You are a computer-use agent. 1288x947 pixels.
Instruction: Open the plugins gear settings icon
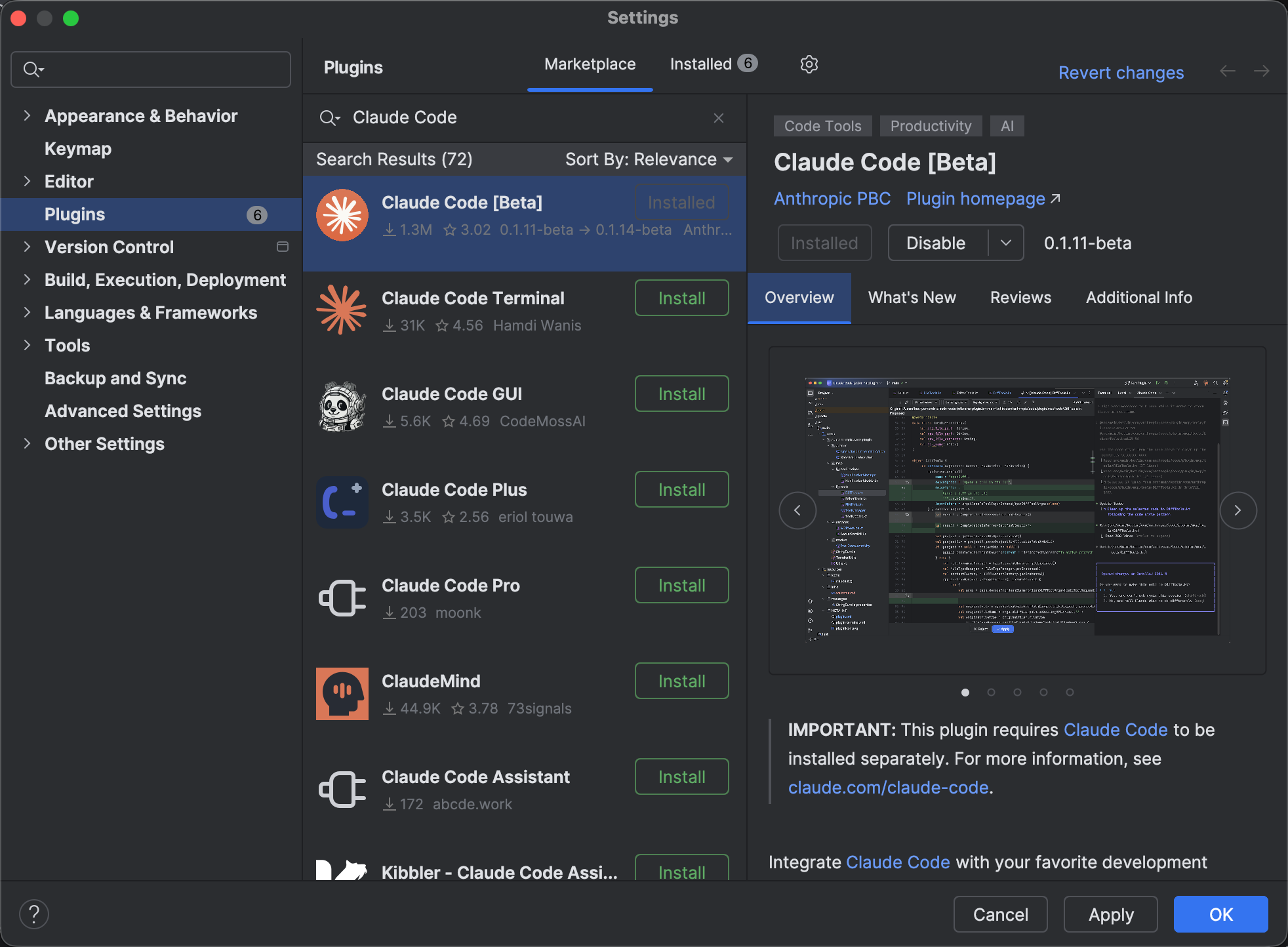pos(809,64)
